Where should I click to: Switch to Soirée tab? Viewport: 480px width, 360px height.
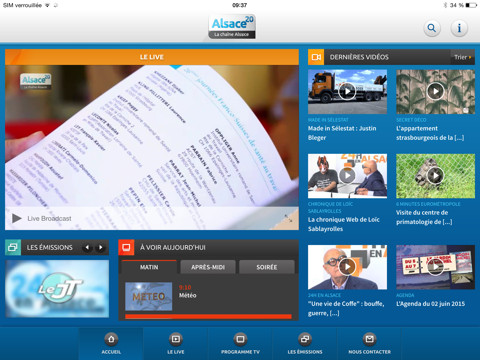[x=267, y=267]
